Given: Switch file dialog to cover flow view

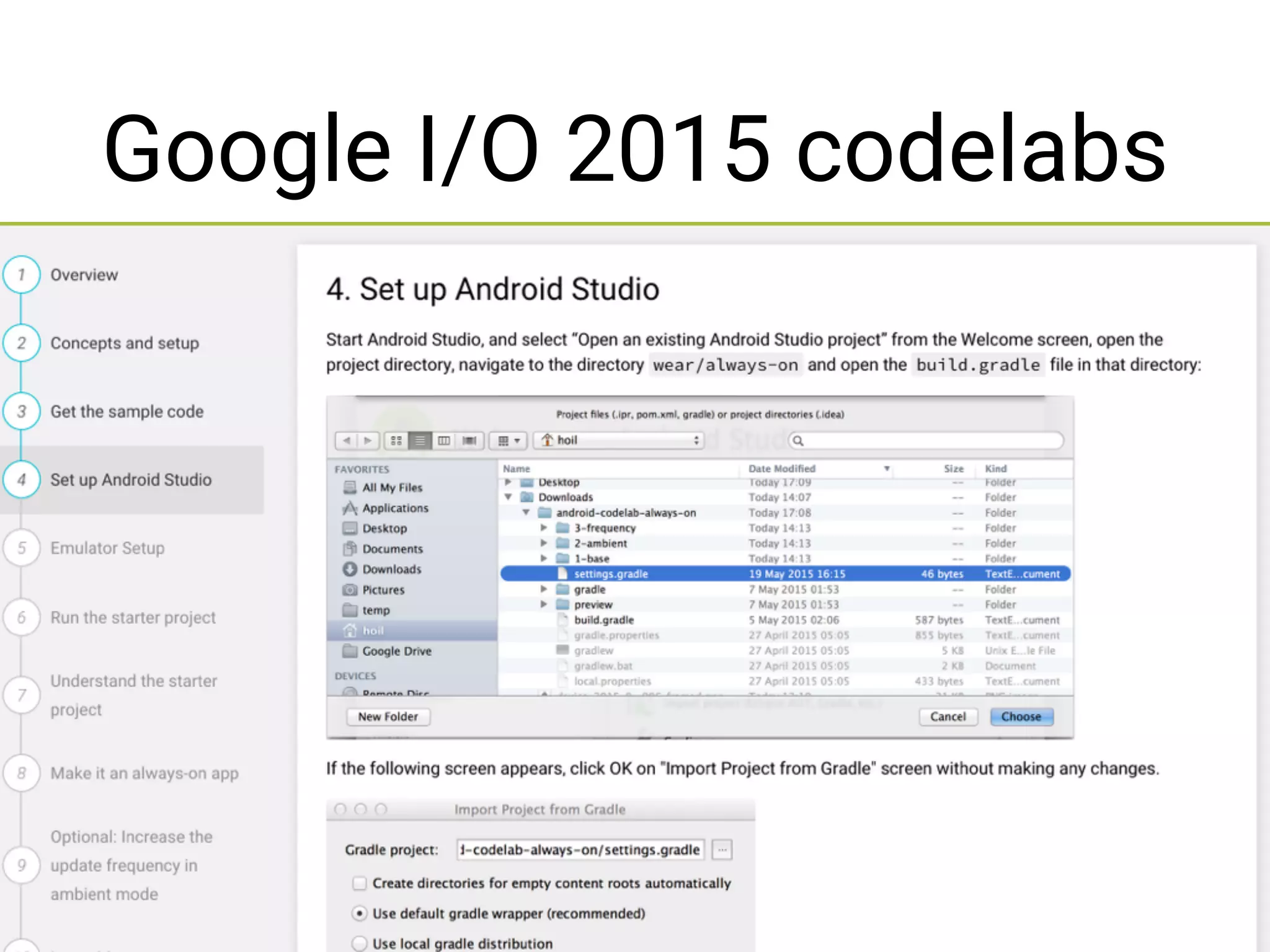Looking at the screenshot, I should coord(469,440).
